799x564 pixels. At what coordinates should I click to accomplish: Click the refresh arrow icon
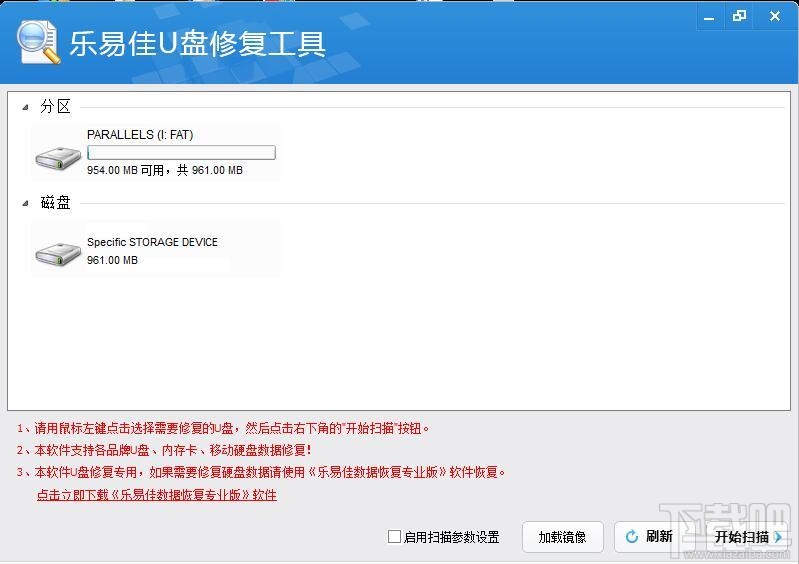click(x=632, y=536)
